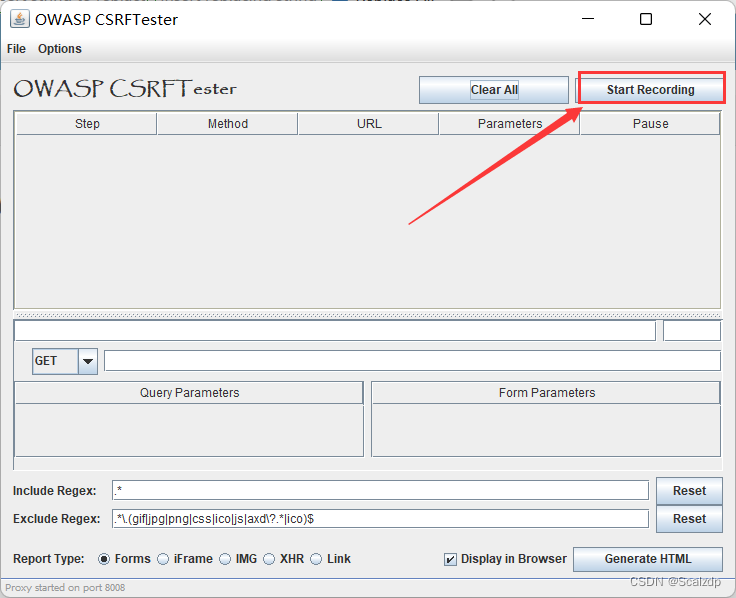Reset the Exclude Regex value
736x598 pixels.
coord(689,519)
